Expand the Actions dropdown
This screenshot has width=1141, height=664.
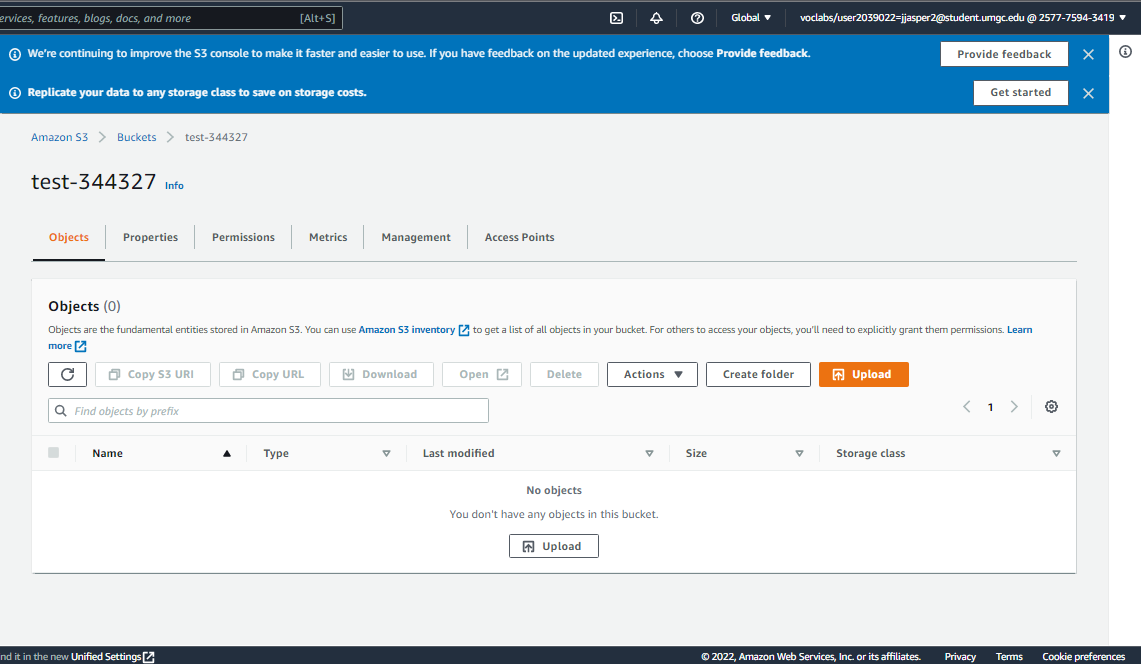pyautogui.click(x=652, y=374)
